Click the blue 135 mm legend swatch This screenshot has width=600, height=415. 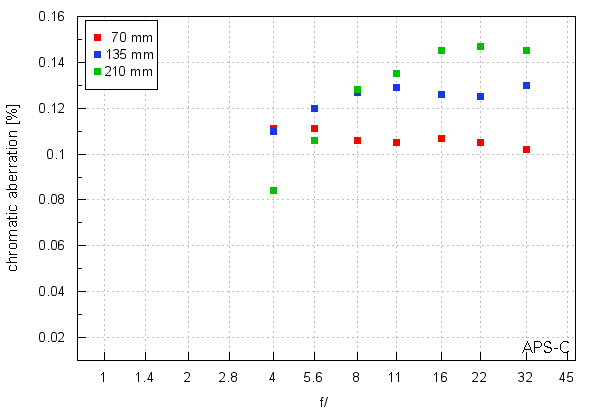click(x=97, y=54)
